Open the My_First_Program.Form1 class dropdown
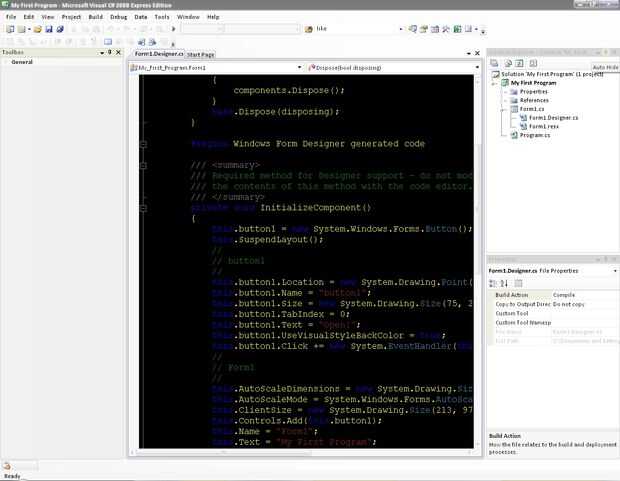Image resolution: width=620 pixels, height=481 pixels. pos(300,66)
